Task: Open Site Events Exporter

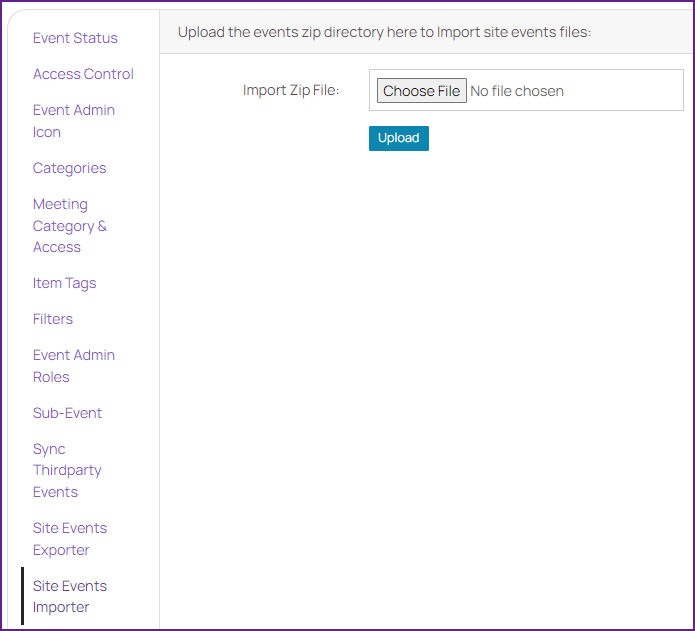Action: pyautogui.click(x=70, y=539)
